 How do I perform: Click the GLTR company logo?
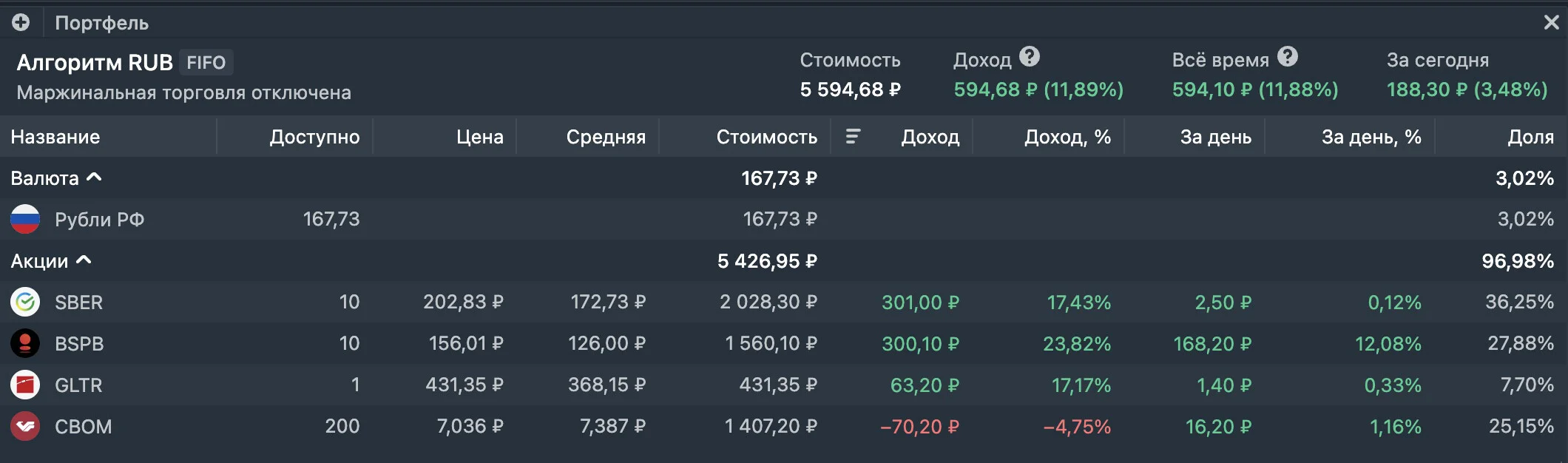25,385
